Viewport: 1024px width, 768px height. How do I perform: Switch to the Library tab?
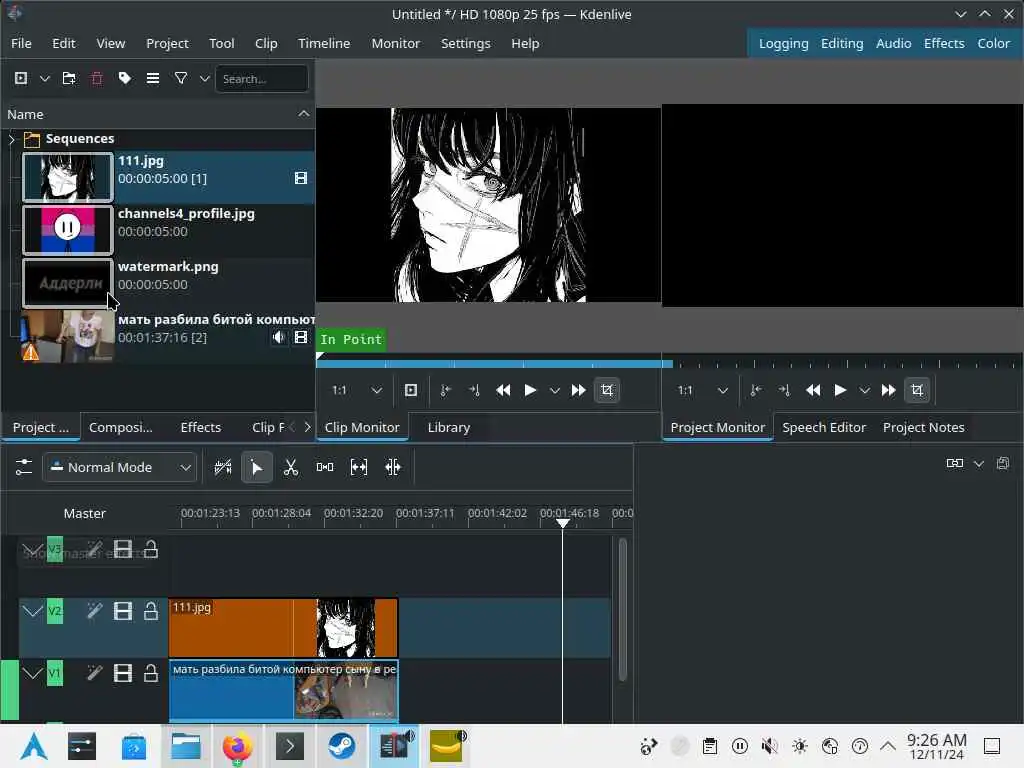449,427
